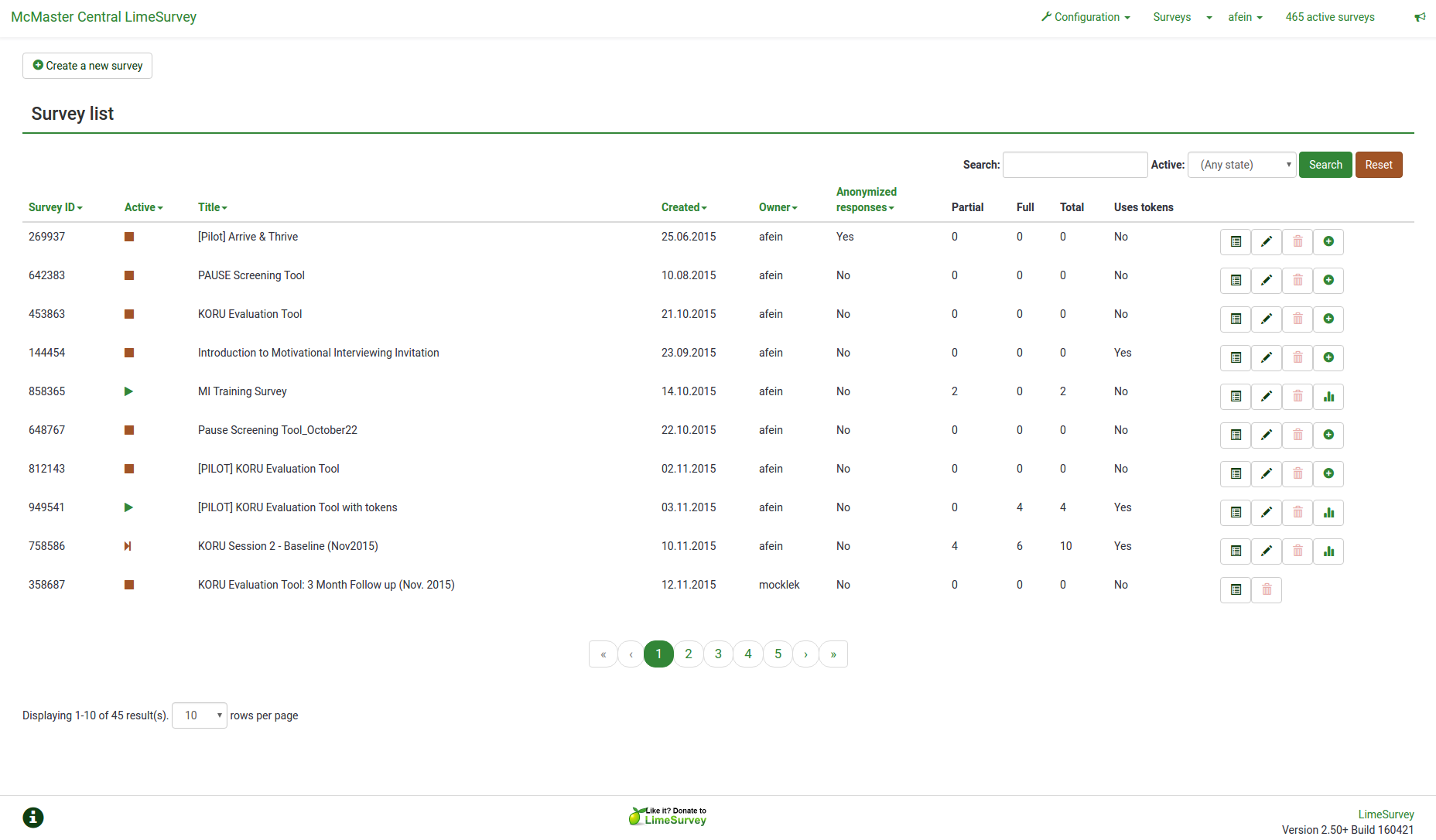
Task: Open the Surveys menu item
Action: click(1171, 17)
